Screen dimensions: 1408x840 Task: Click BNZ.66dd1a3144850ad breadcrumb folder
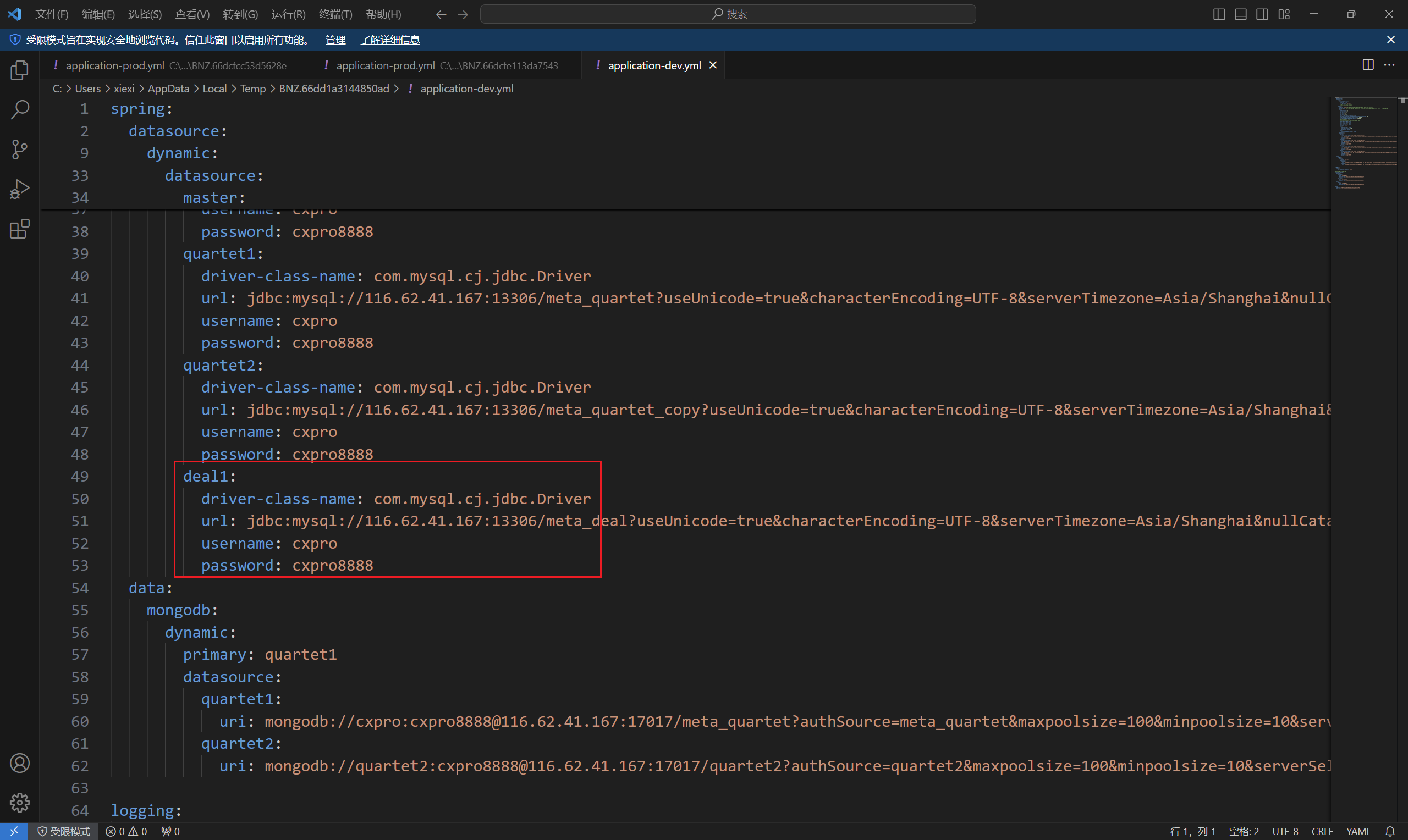334,89
